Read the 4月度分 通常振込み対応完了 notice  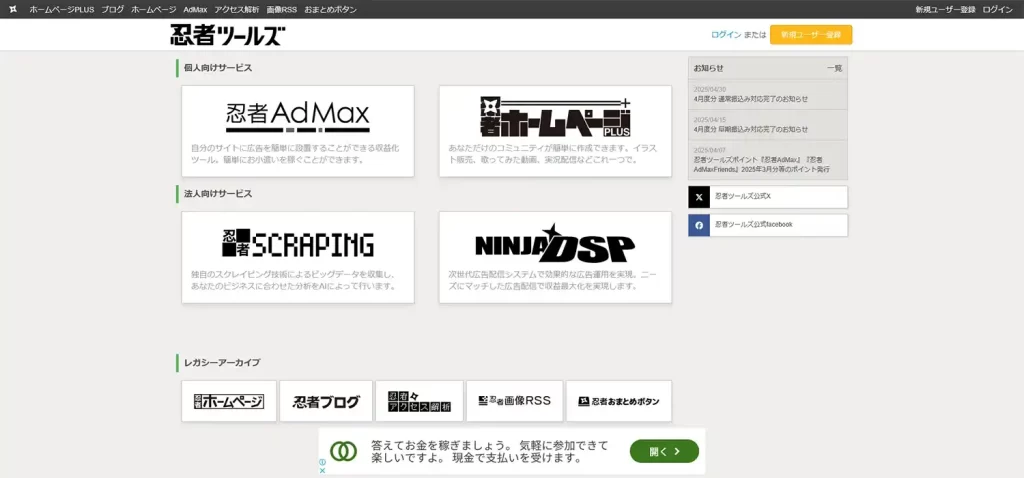click(x=750, y=99)
